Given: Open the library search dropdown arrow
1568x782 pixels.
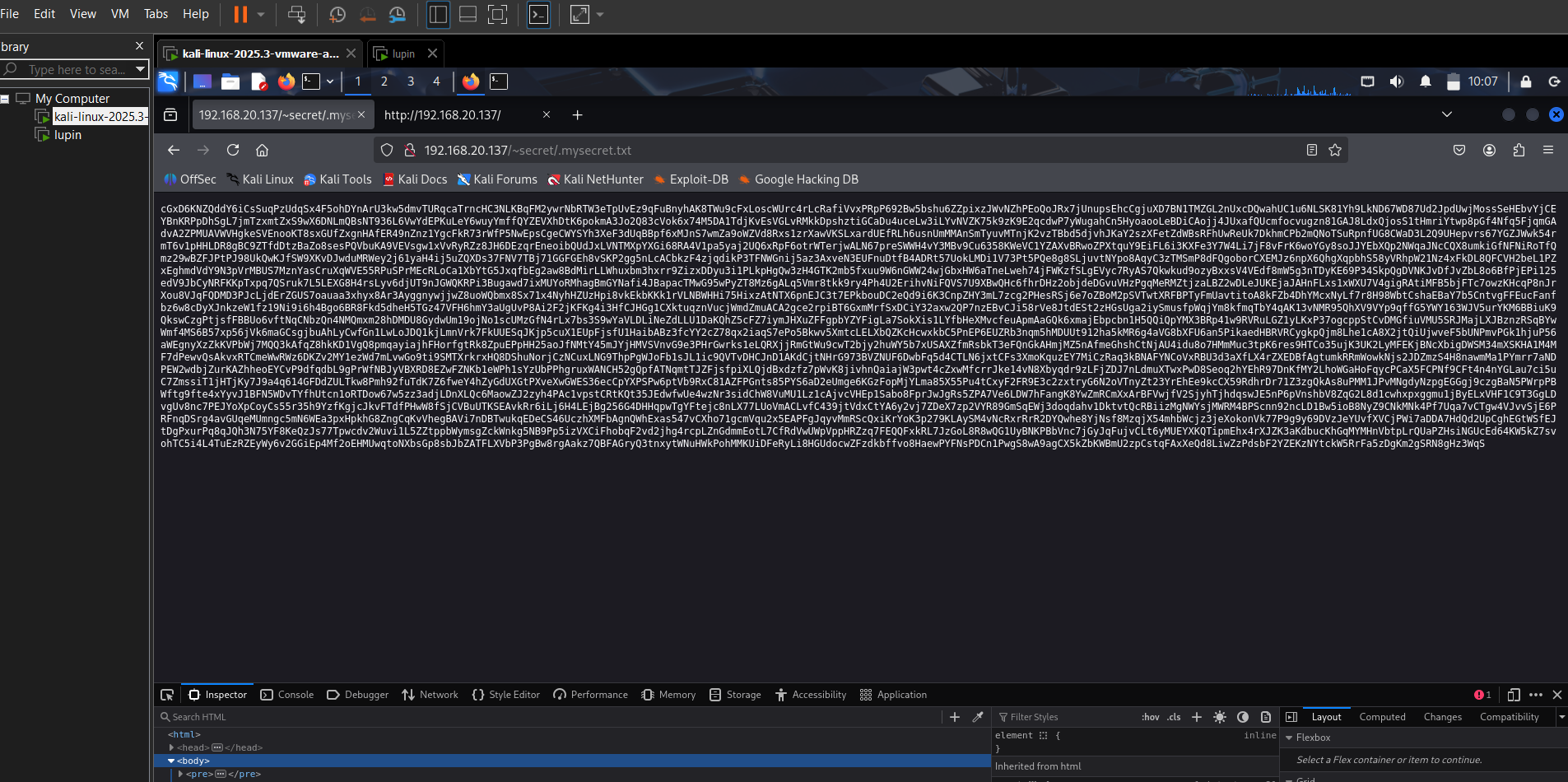Looking at the screenshot, I should (140, 69).
